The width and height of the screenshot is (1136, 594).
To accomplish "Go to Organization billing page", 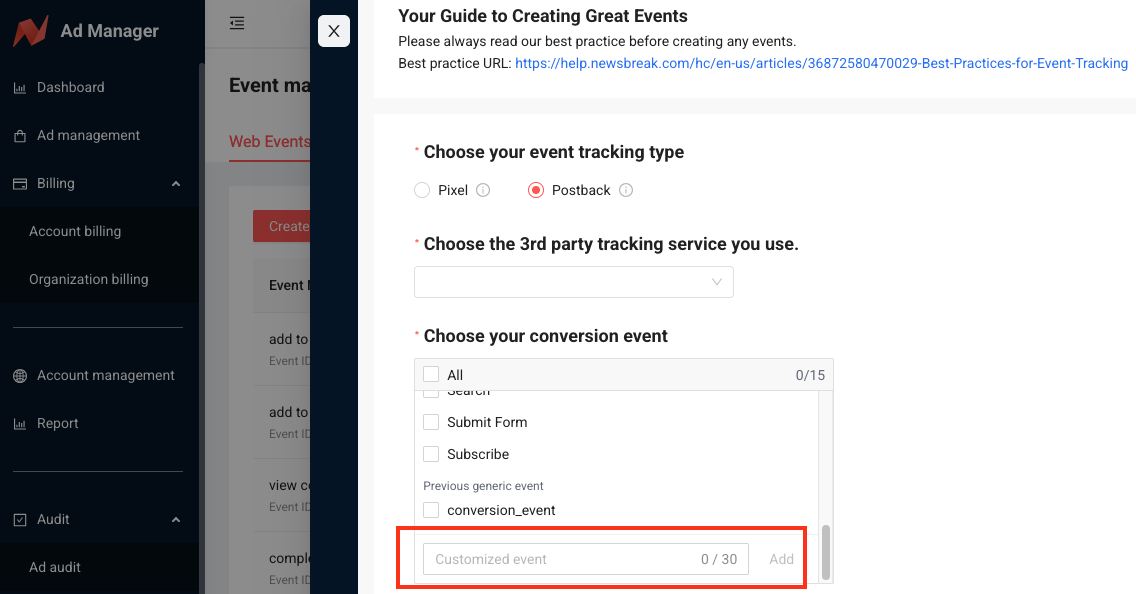I will (x=88, y=279).
